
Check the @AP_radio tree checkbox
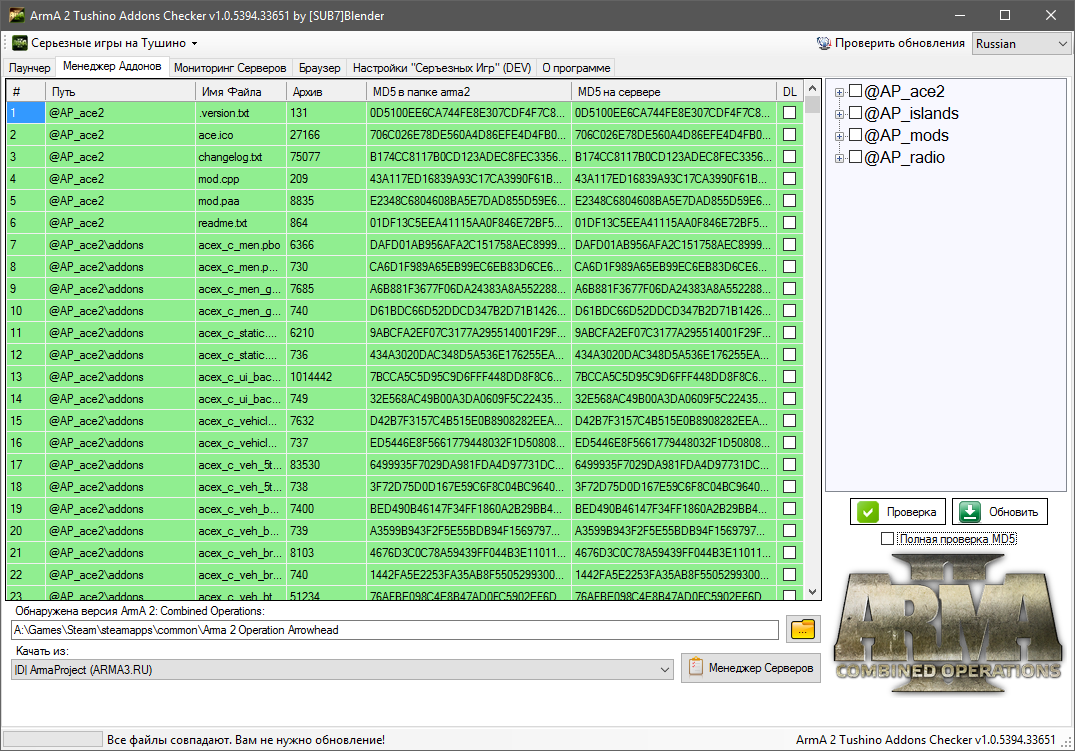point(855,156)
